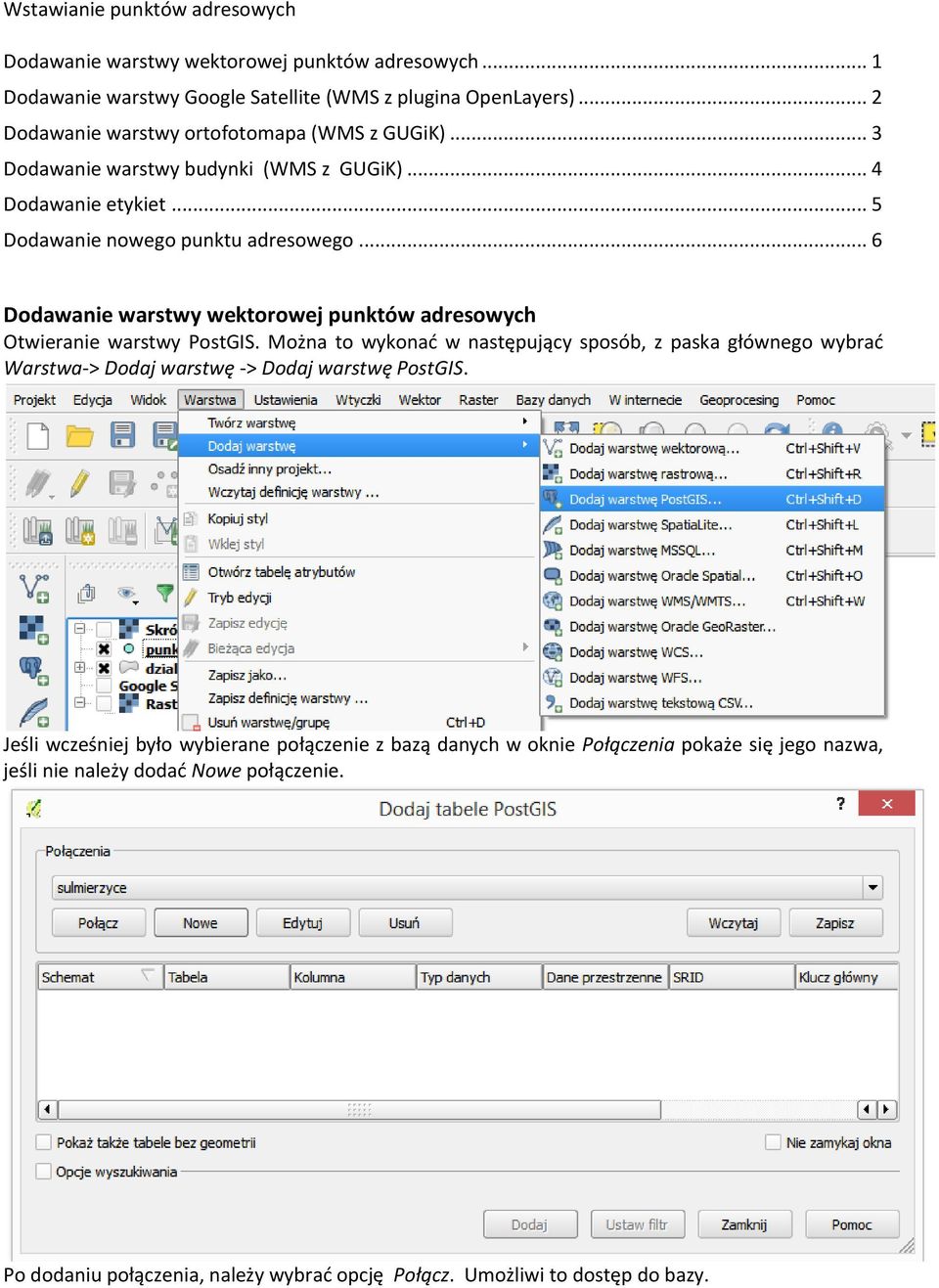Collapse the Rast group tree node
Image resolution: width=939 pixels, height=1288 pixels.
click(x=80, y=703)
